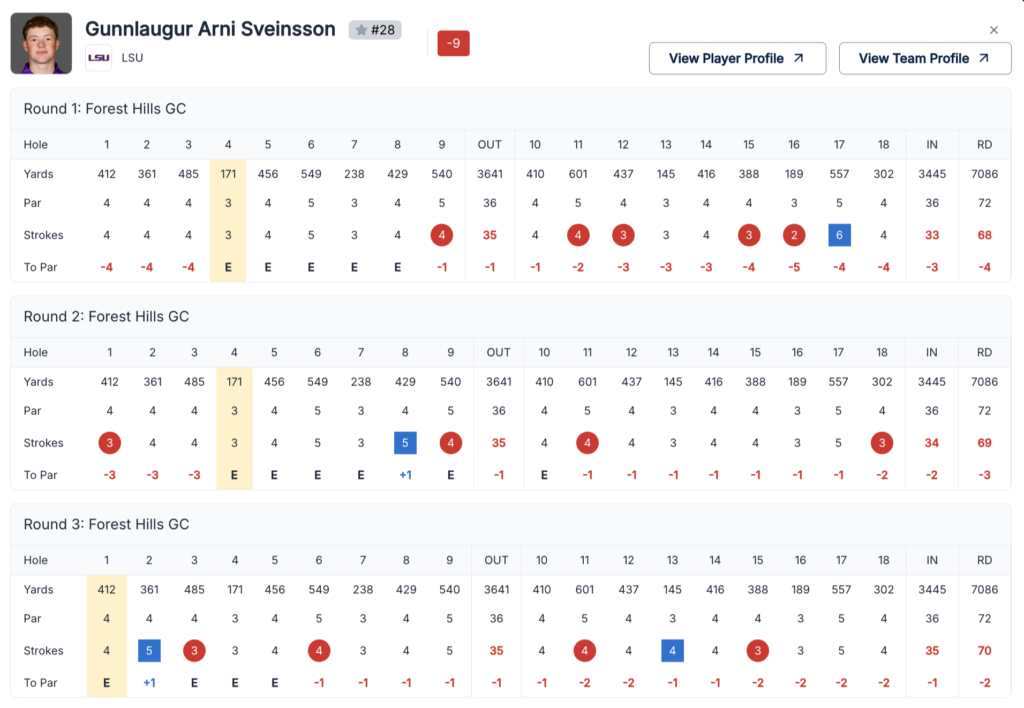Viewport: 1024px width, 708px height.
Task: Close the scorecard with the X icon
Action: point(993,30)
